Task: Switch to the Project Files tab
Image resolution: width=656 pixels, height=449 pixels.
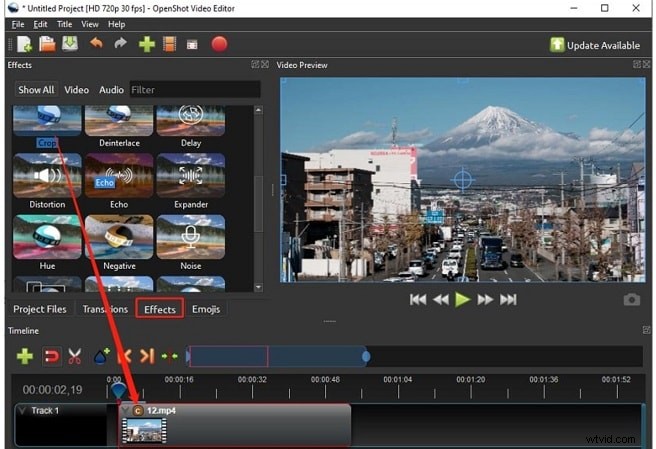Action: (40, 309)
